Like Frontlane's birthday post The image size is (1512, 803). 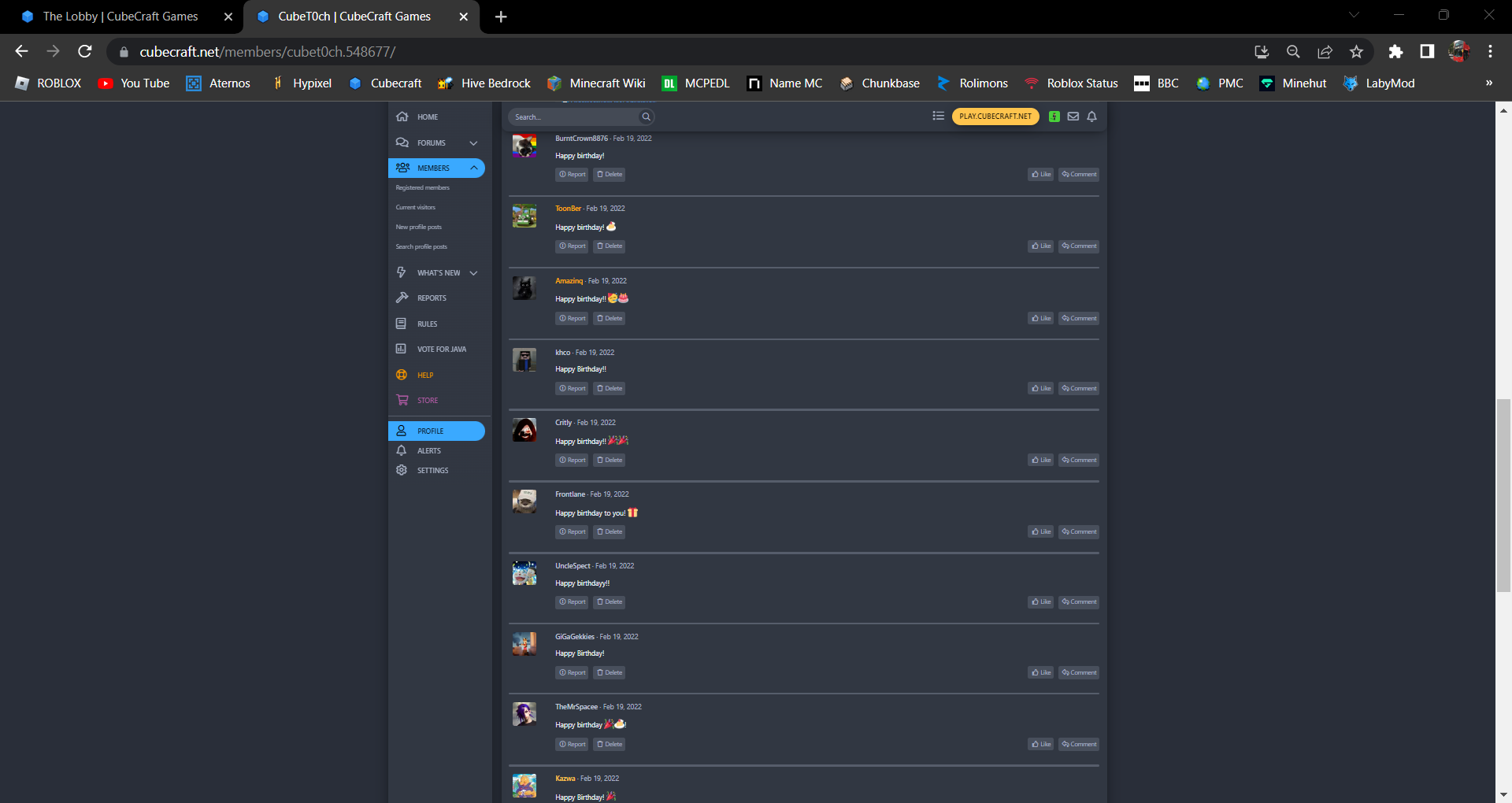(x=1040, y=531)
